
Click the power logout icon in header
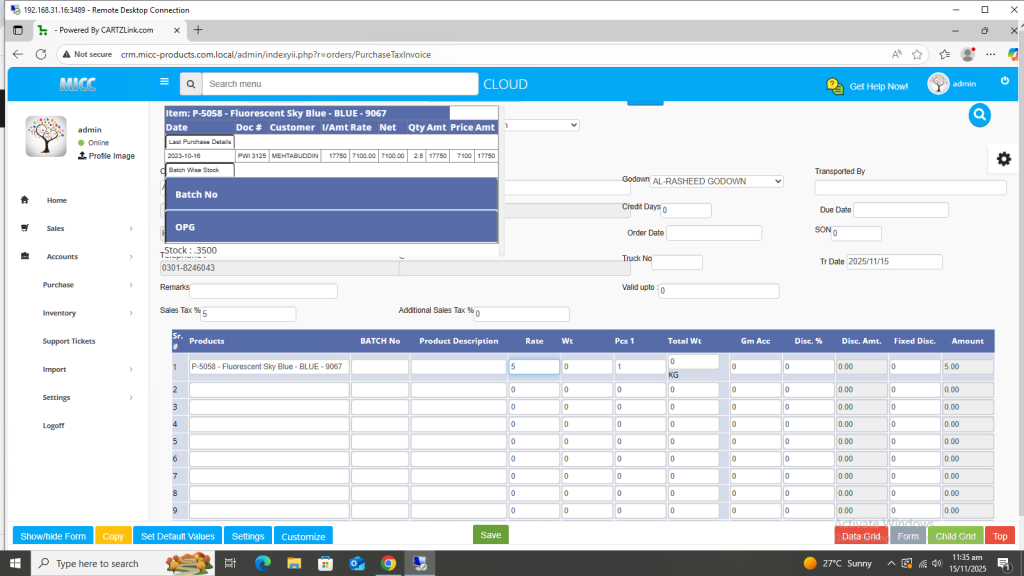click(x=1004, y=81)
